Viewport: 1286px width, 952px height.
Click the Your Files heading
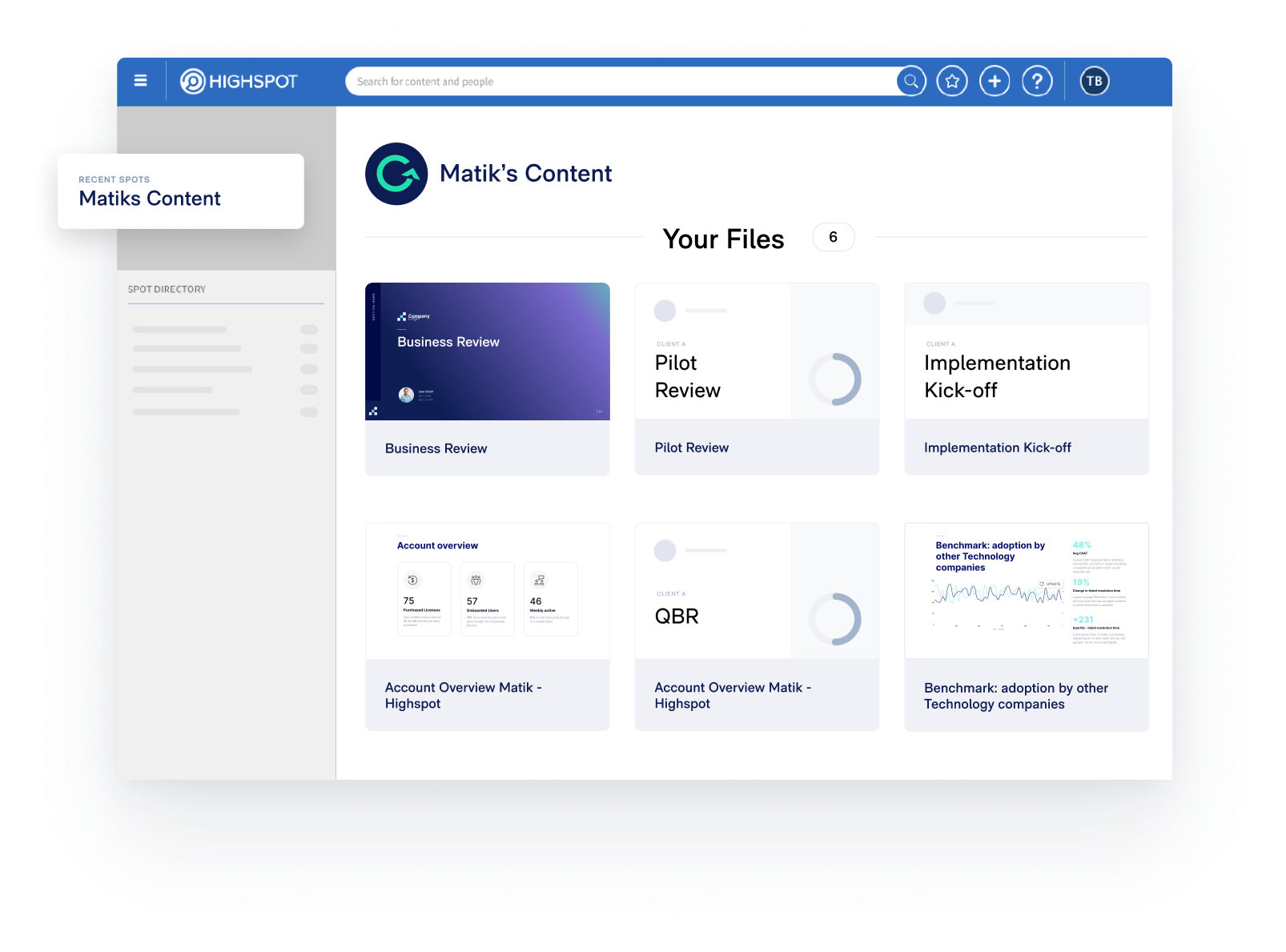coord(724,239)
